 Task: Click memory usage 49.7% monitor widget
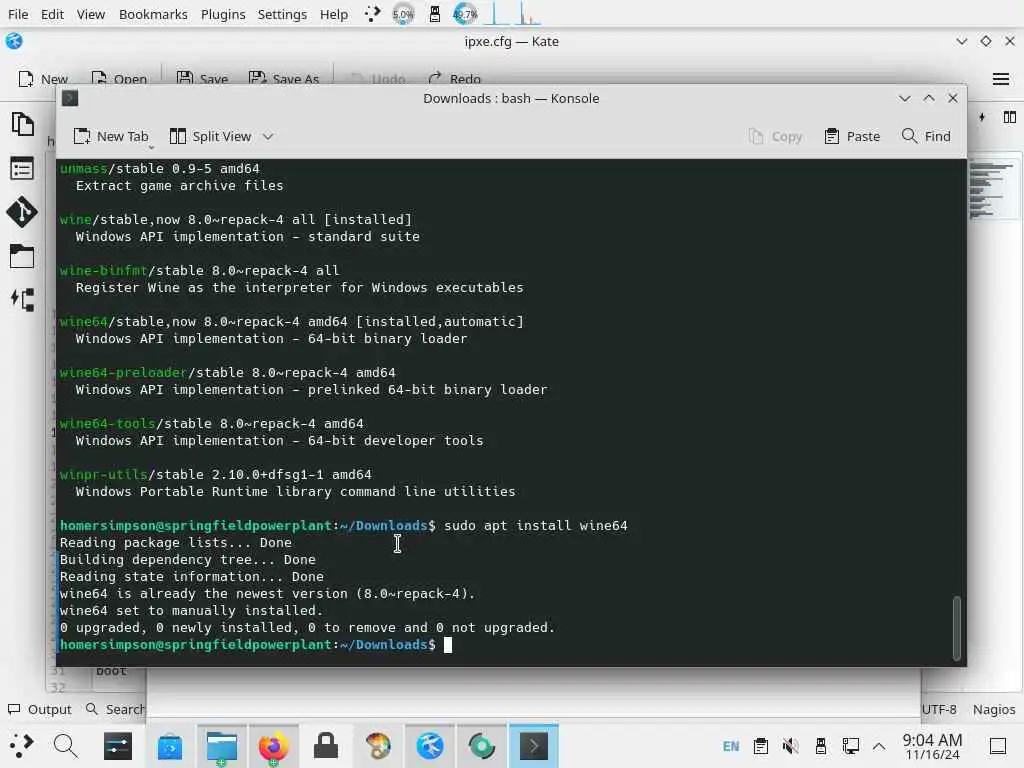point(466,14)
